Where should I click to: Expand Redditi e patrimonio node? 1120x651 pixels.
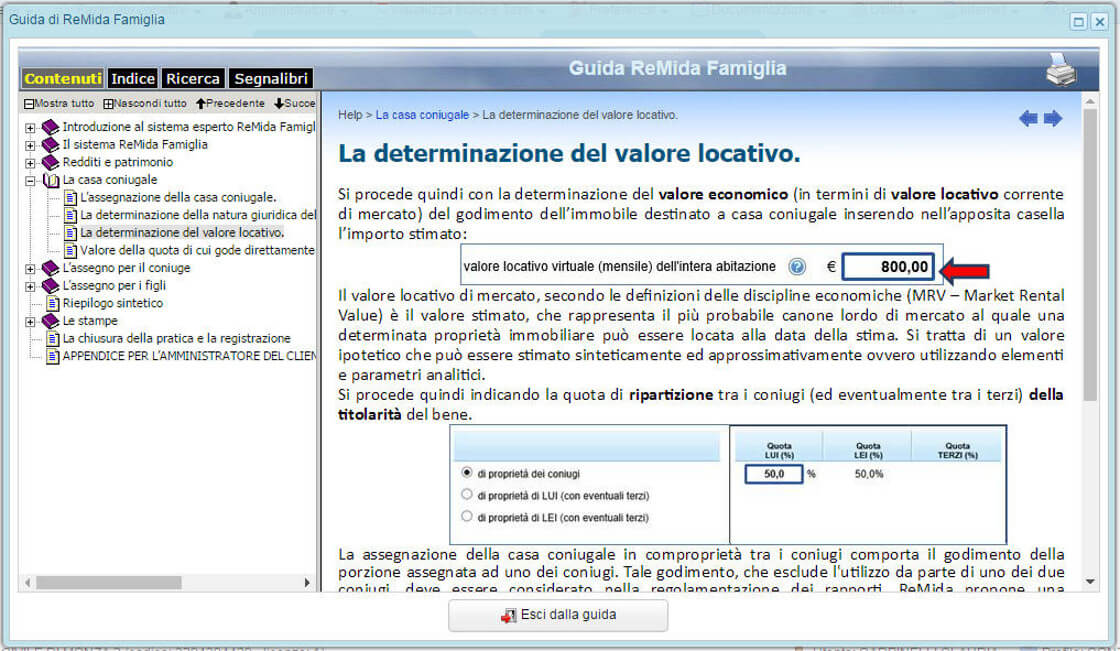(30, 163)
